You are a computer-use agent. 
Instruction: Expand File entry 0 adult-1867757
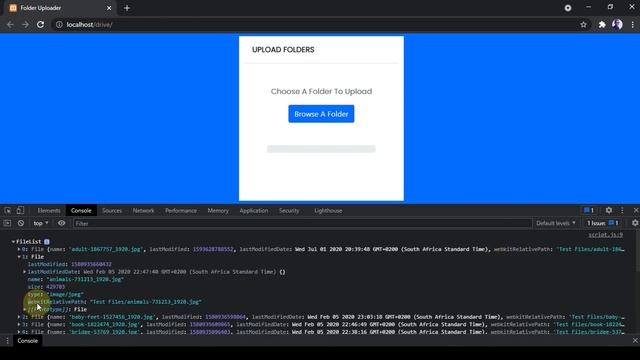click(x=19, y=249)
